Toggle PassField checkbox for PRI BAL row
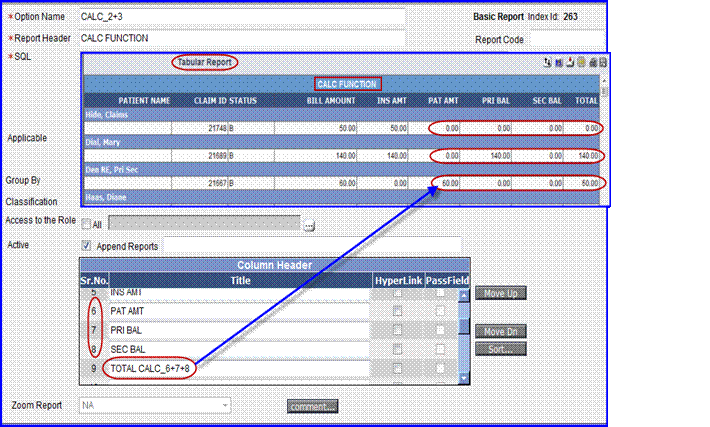Image resolution: width=710 pixels, height=427 pixels. pyautogui.click(x=440, y=330)
